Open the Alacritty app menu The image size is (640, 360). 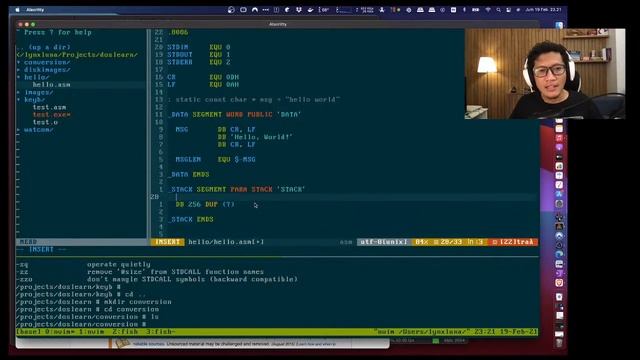pyautogui.click(x=35, y=10)
